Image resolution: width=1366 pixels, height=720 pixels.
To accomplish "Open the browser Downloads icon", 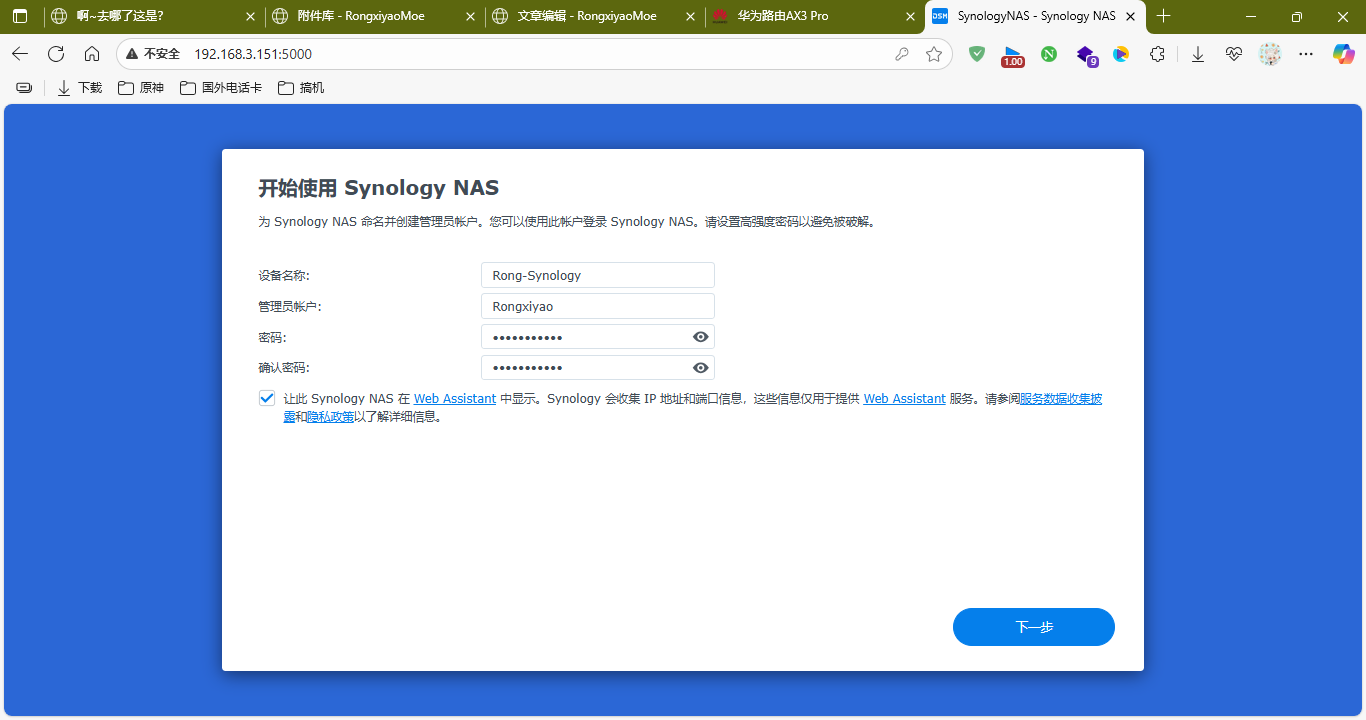I will (1198, 54).
